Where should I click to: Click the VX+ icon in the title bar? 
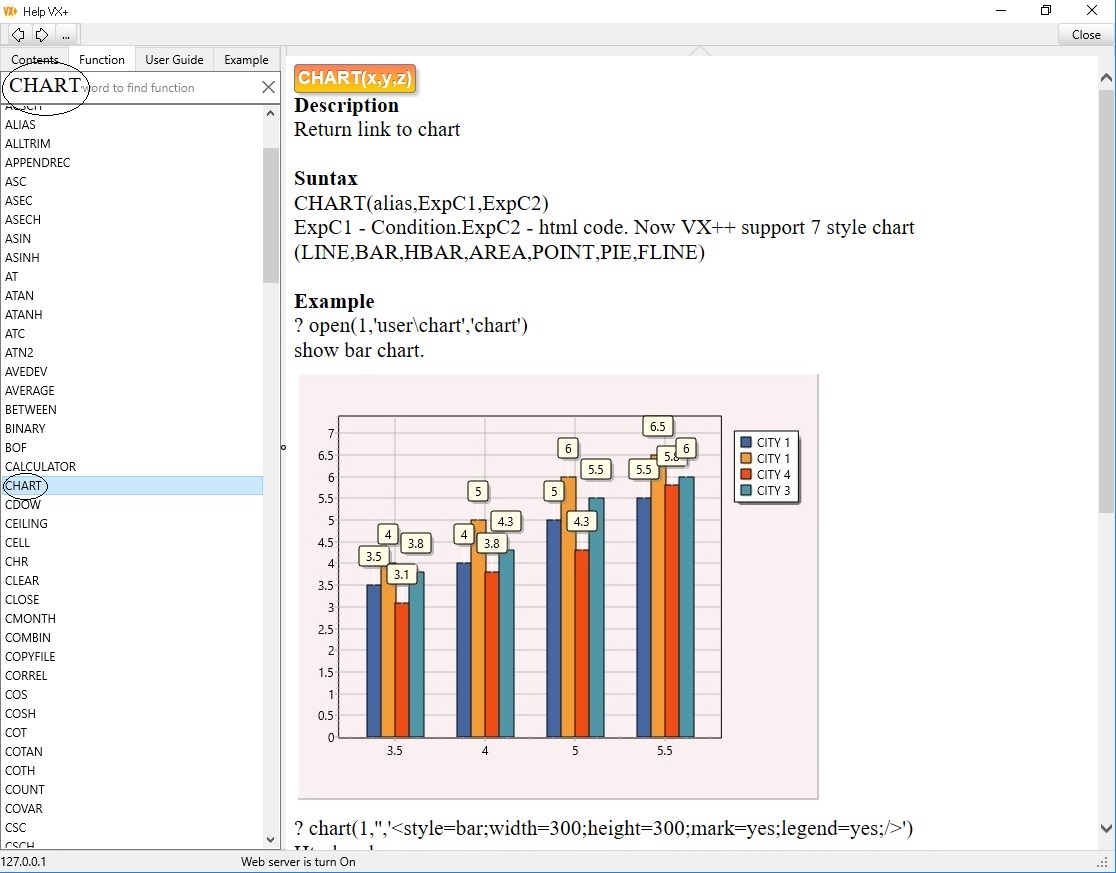click(12, 11)
